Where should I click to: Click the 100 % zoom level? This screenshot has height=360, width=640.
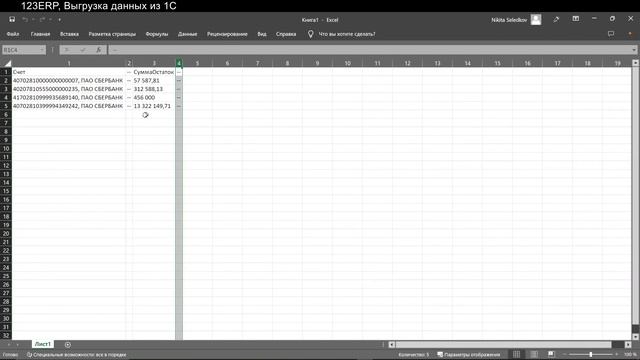click(630, 354)
